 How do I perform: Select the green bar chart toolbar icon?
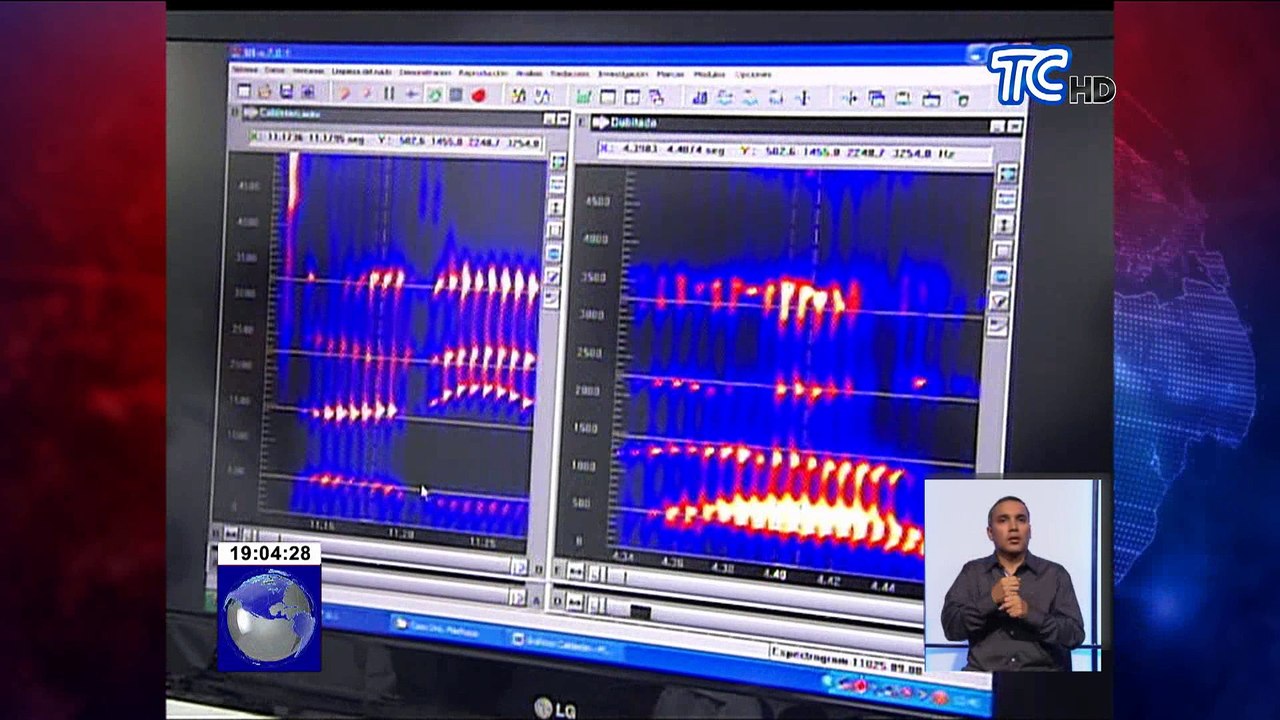tap(583, 97)
